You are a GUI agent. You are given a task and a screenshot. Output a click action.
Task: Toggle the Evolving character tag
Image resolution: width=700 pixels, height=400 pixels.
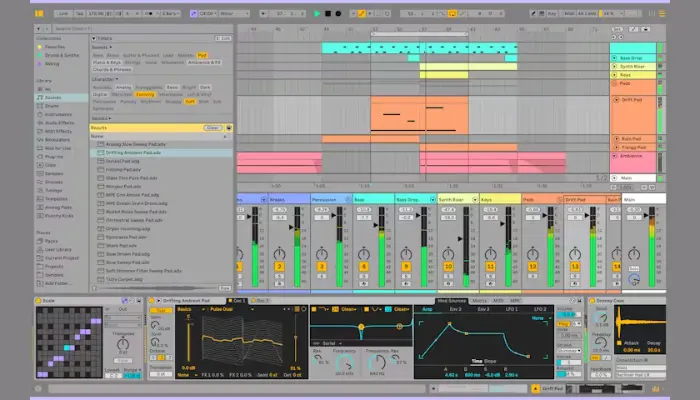[145, 95]
